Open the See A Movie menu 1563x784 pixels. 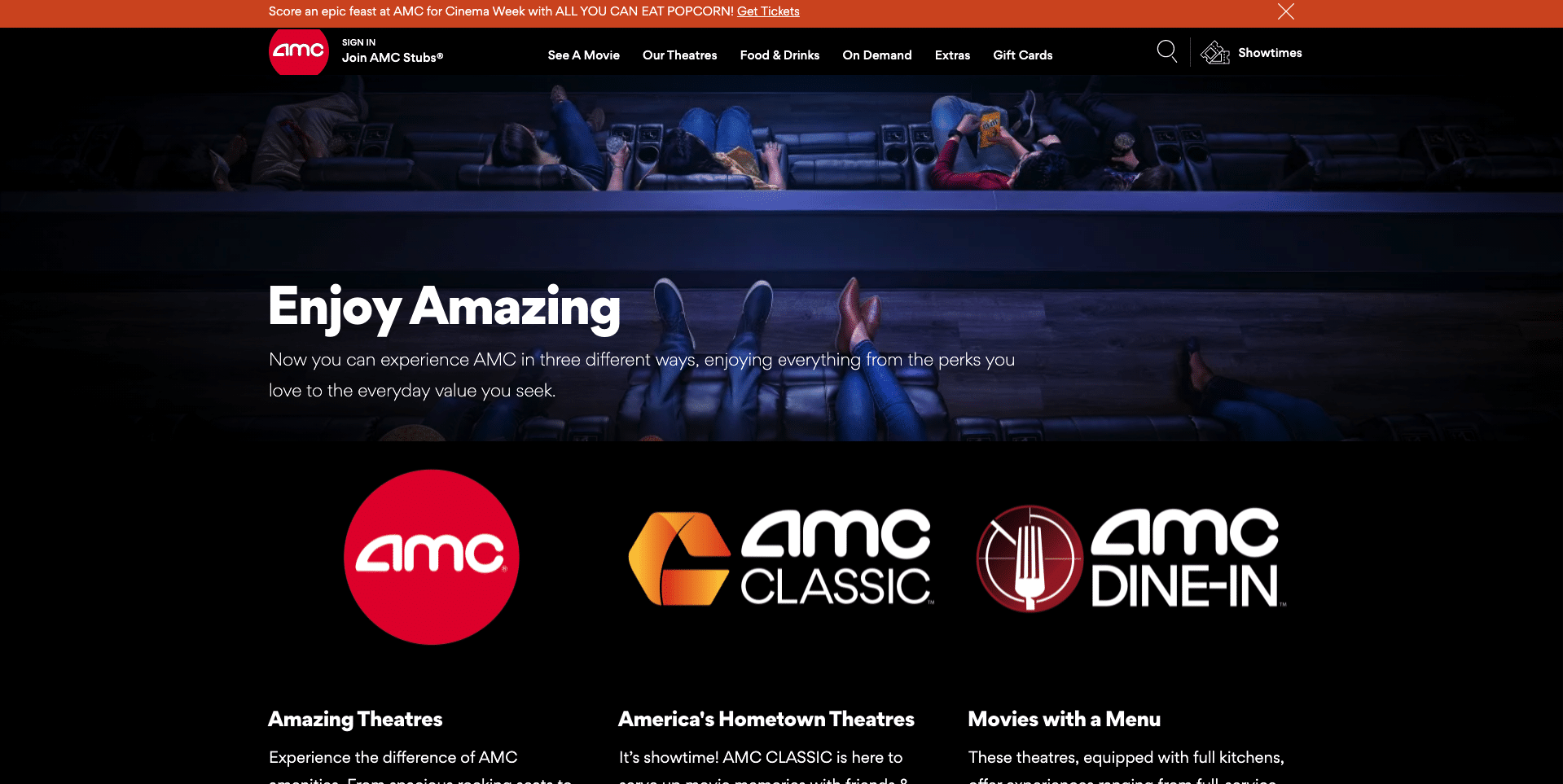pos(583,55)
